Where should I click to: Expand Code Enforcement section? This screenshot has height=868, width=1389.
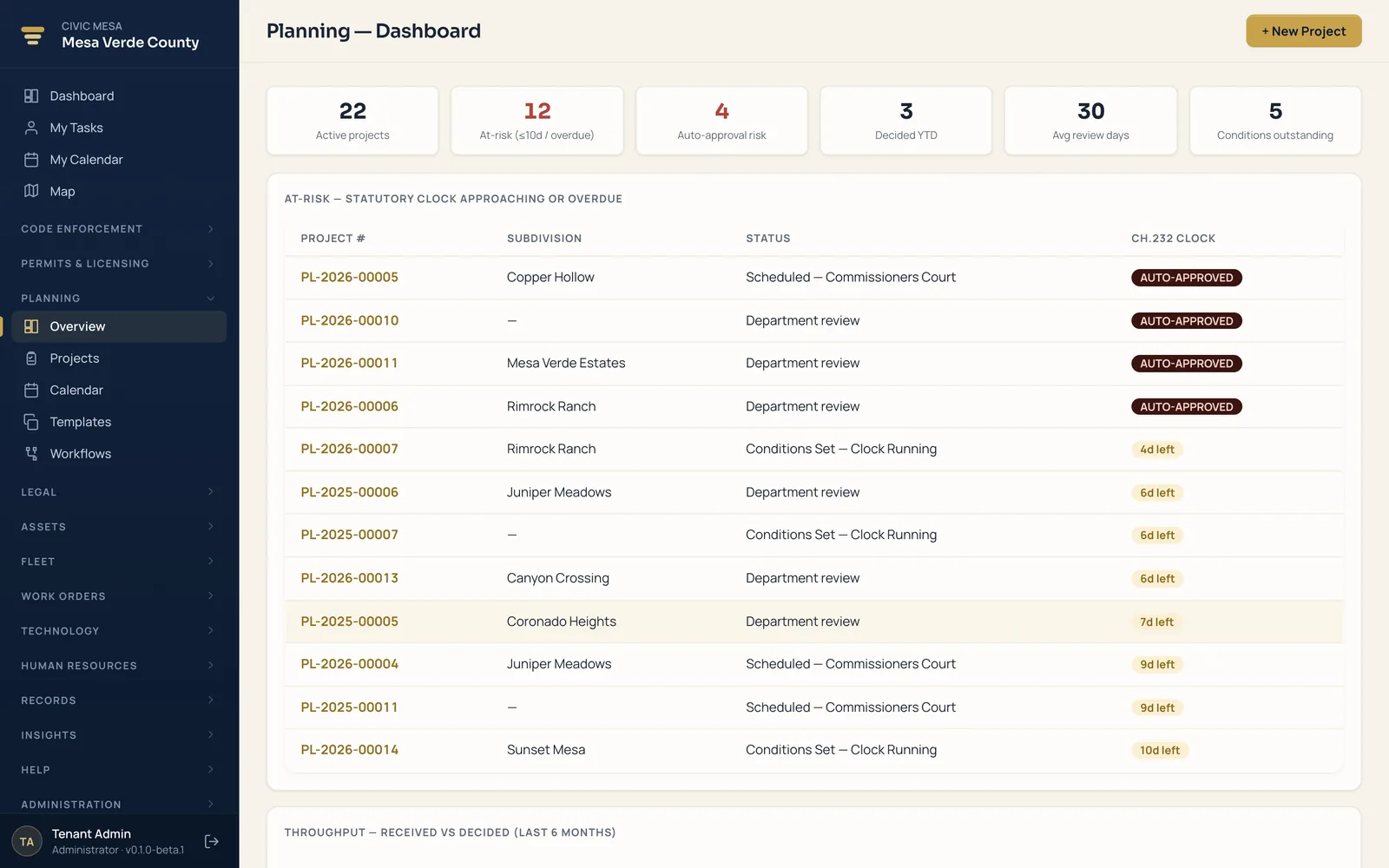(118, 229)
